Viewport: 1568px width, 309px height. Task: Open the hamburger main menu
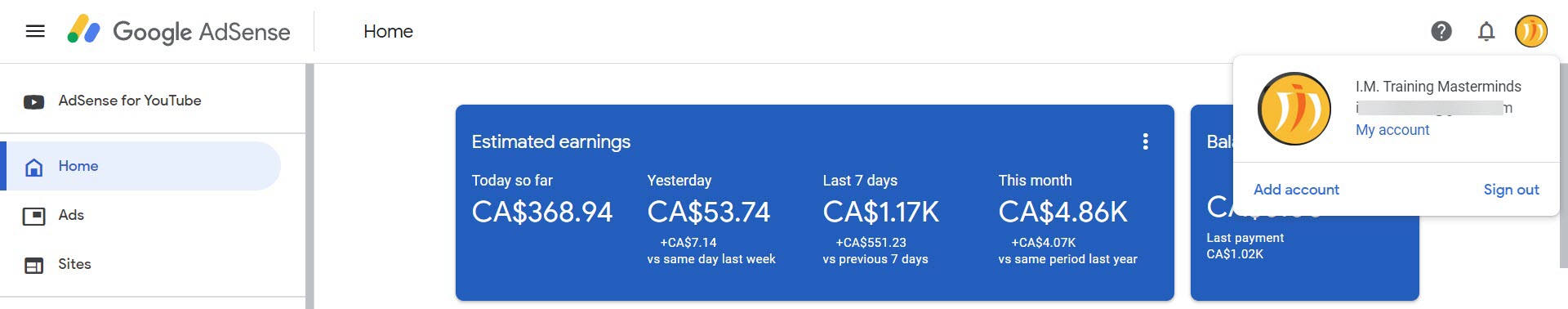(x=35, y=31)
